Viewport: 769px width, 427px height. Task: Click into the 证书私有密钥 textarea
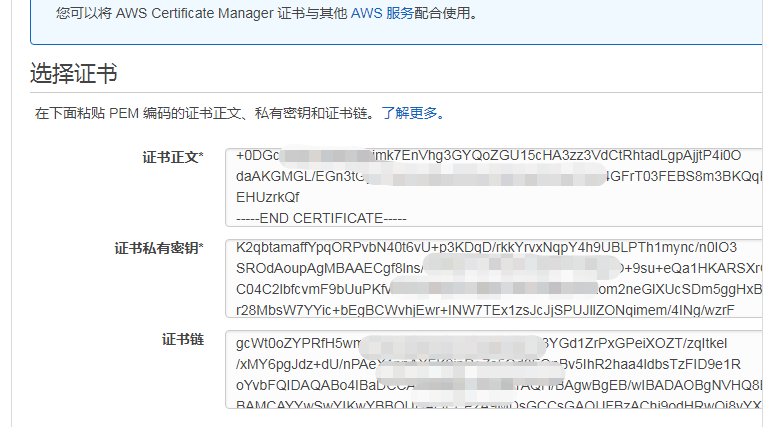pyautogui.click(x=493, y=278)
